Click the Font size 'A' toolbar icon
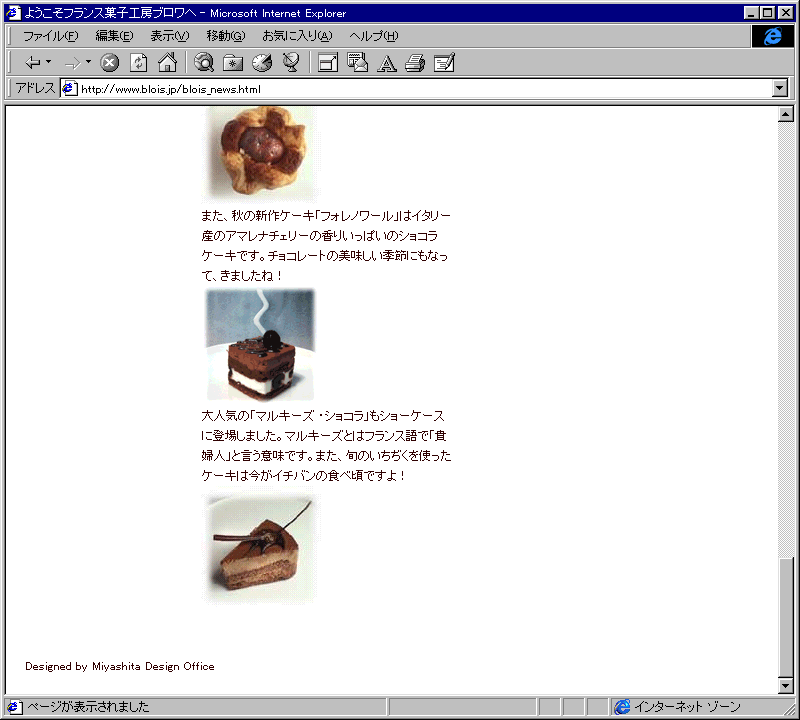Image resolution: width=800 pixels, height=720 pixels. (x=387, y=63)
